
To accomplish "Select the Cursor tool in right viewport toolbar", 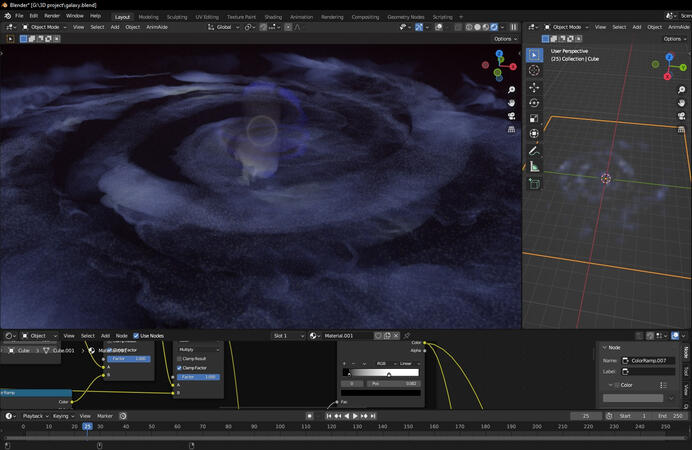I will coord(534,70).
